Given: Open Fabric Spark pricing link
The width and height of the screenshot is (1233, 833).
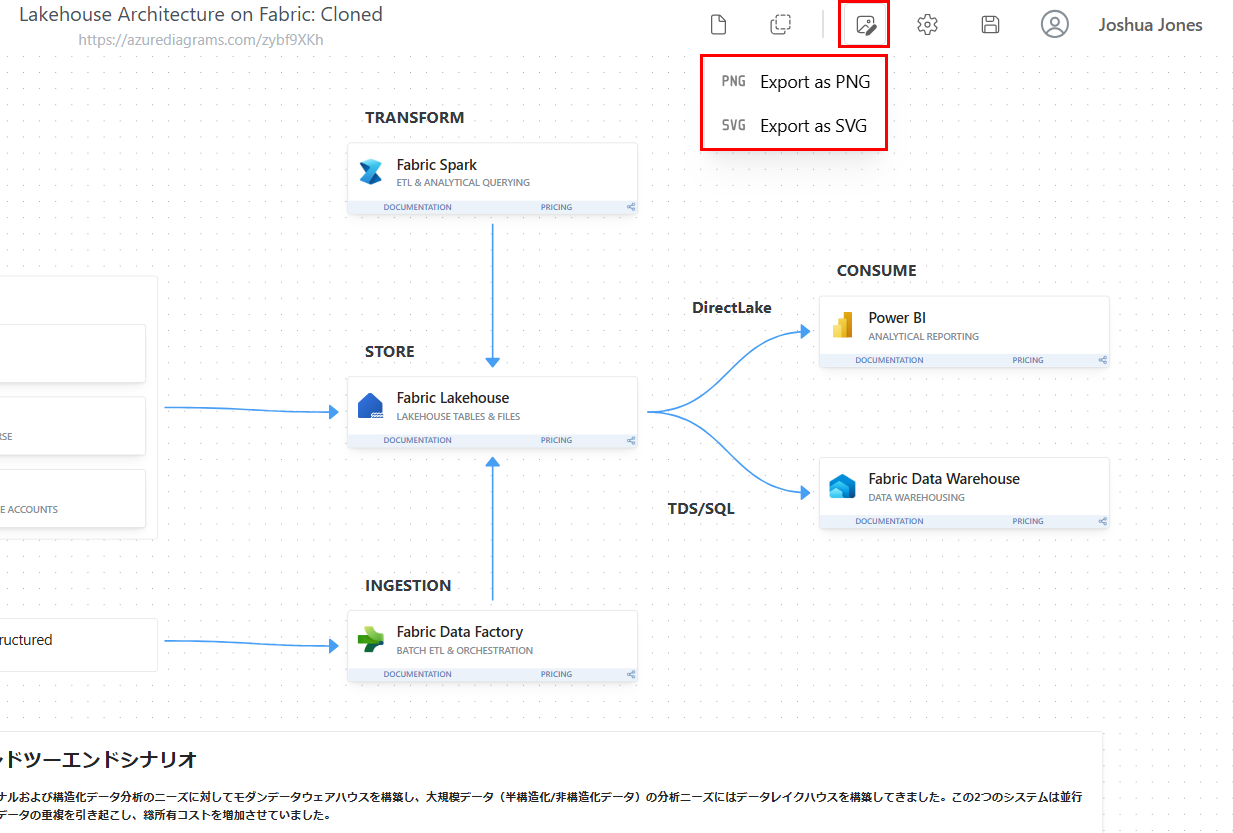Looking at the screenshot, I should [556, 208].
